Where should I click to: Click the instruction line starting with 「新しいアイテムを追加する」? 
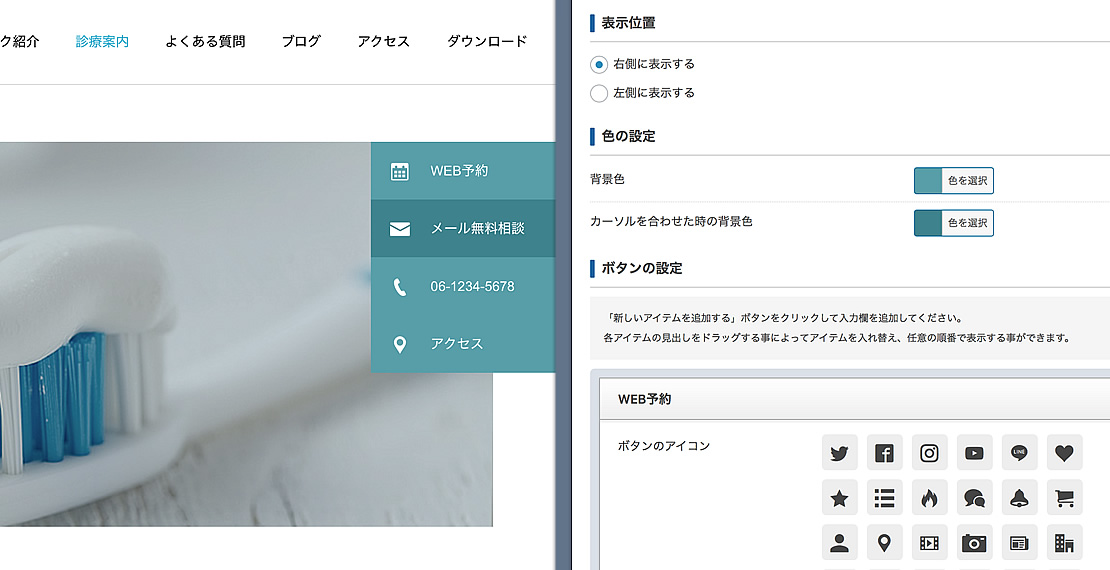point(784,317)
